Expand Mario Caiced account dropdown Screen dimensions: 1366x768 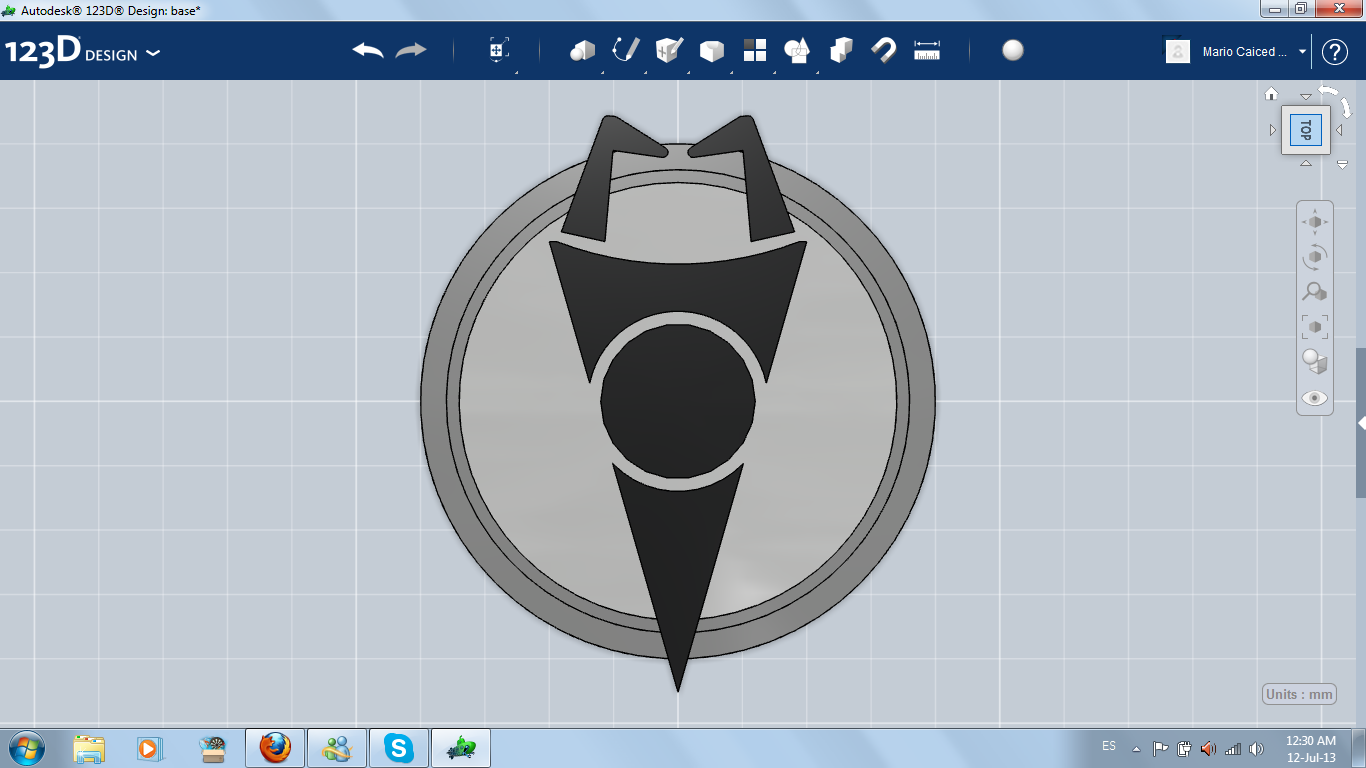pos(1302,51)
